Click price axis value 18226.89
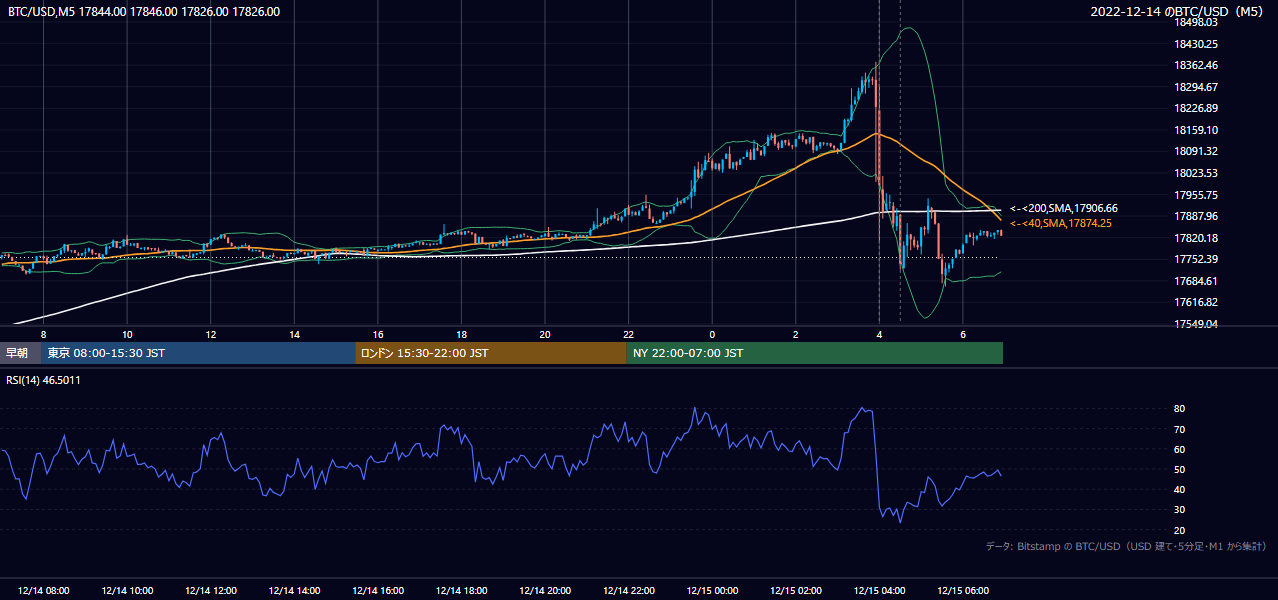 [1195, 108]
